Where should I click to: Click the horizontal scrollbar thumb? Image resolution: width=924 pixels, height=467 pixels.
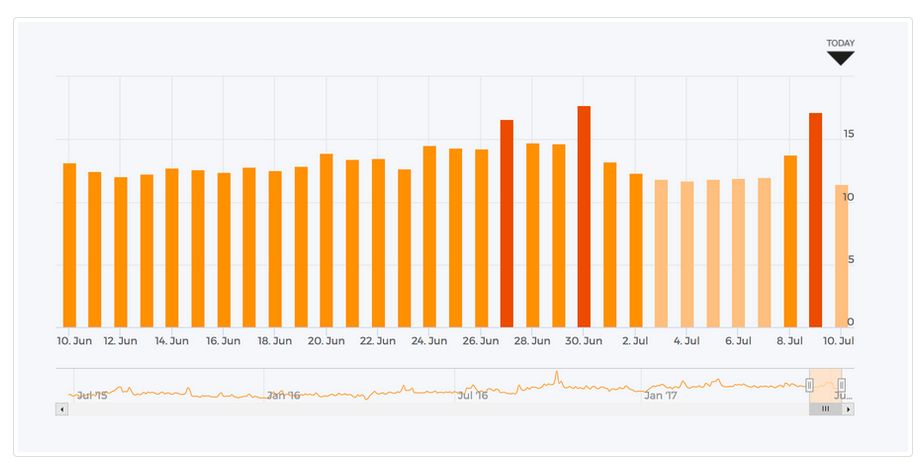825,409
